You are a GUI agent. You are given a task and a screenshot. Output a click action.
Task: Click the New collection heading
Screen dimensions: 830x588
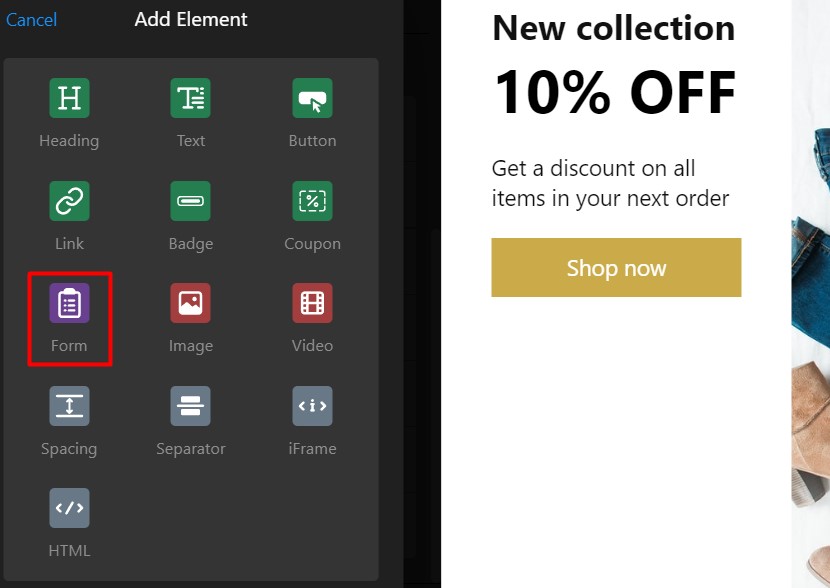coord(613,28)
